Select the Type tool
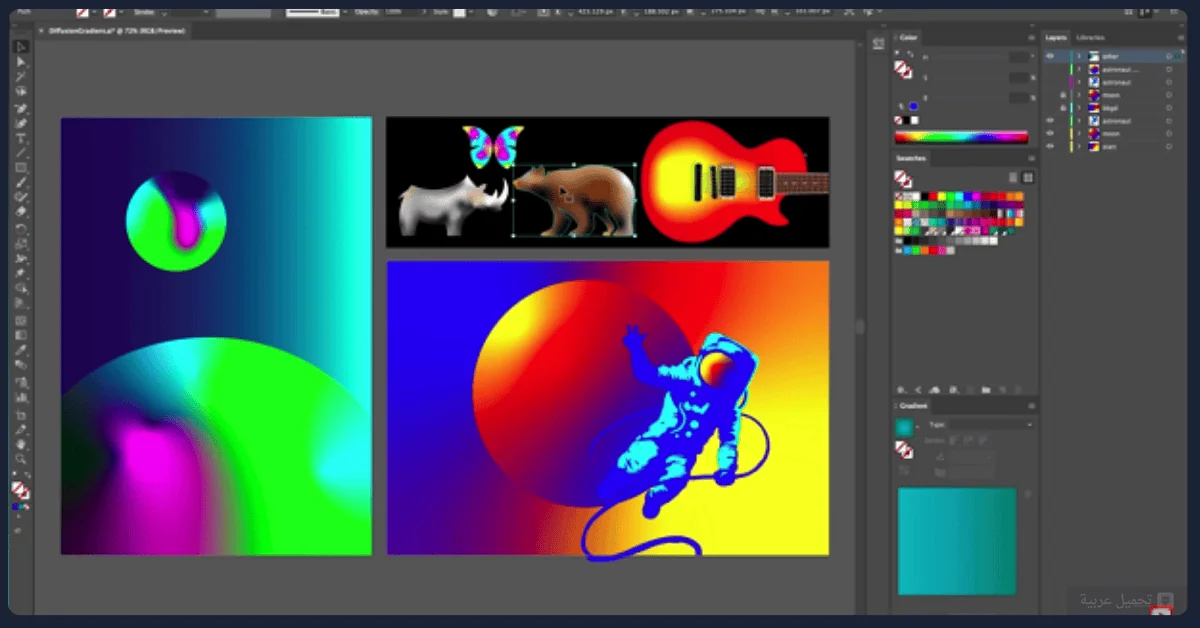Viewport: 1200px width, 628px height. [x=20, y=138]
